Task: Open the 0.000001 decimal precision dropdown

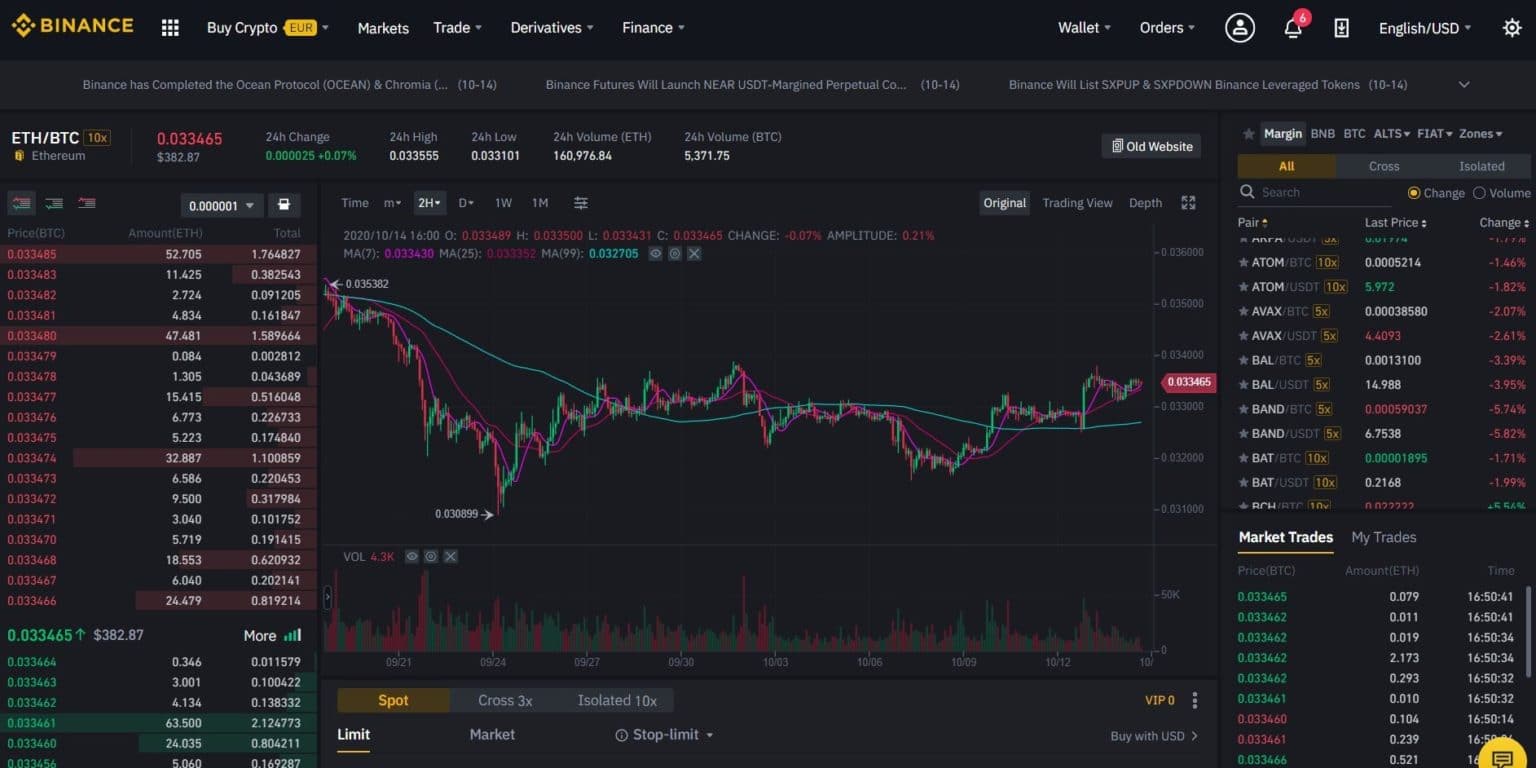Action: click(x=222, y=205)
